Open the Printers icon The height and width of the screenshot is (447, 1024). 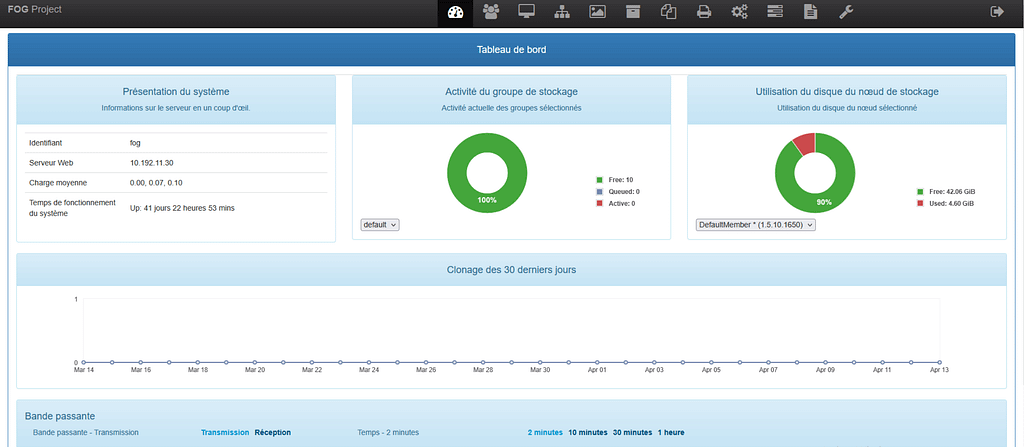coord(704,12)
